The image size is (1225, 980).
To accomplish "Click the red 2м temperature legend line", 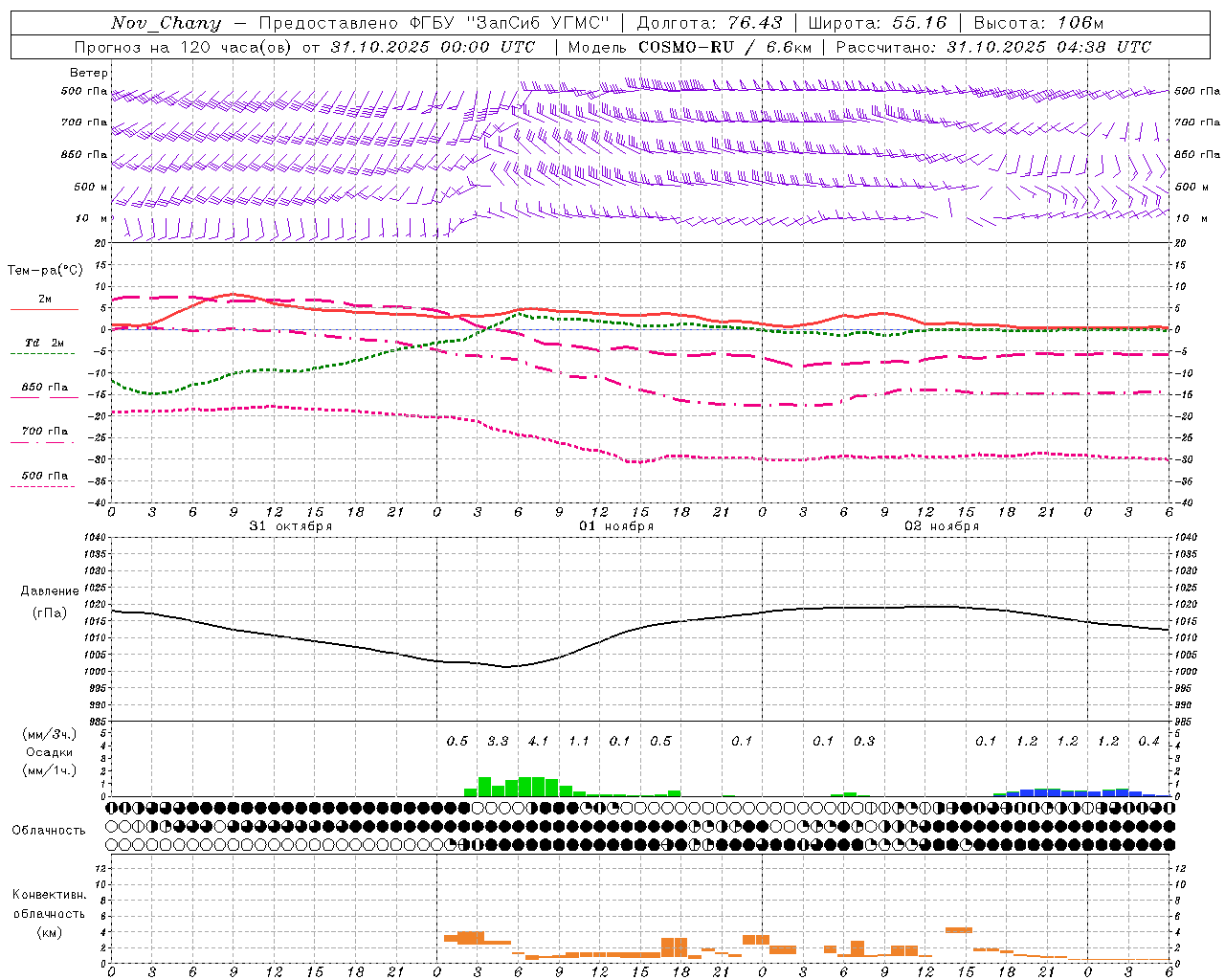I will 45,309.
